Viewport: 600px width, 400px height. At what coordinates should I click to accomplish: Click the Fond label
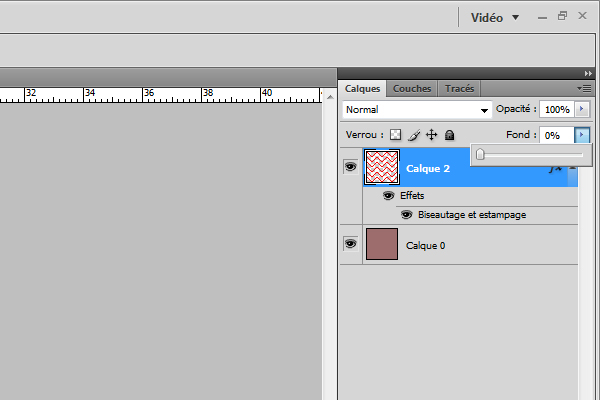(x=520, y=135)
